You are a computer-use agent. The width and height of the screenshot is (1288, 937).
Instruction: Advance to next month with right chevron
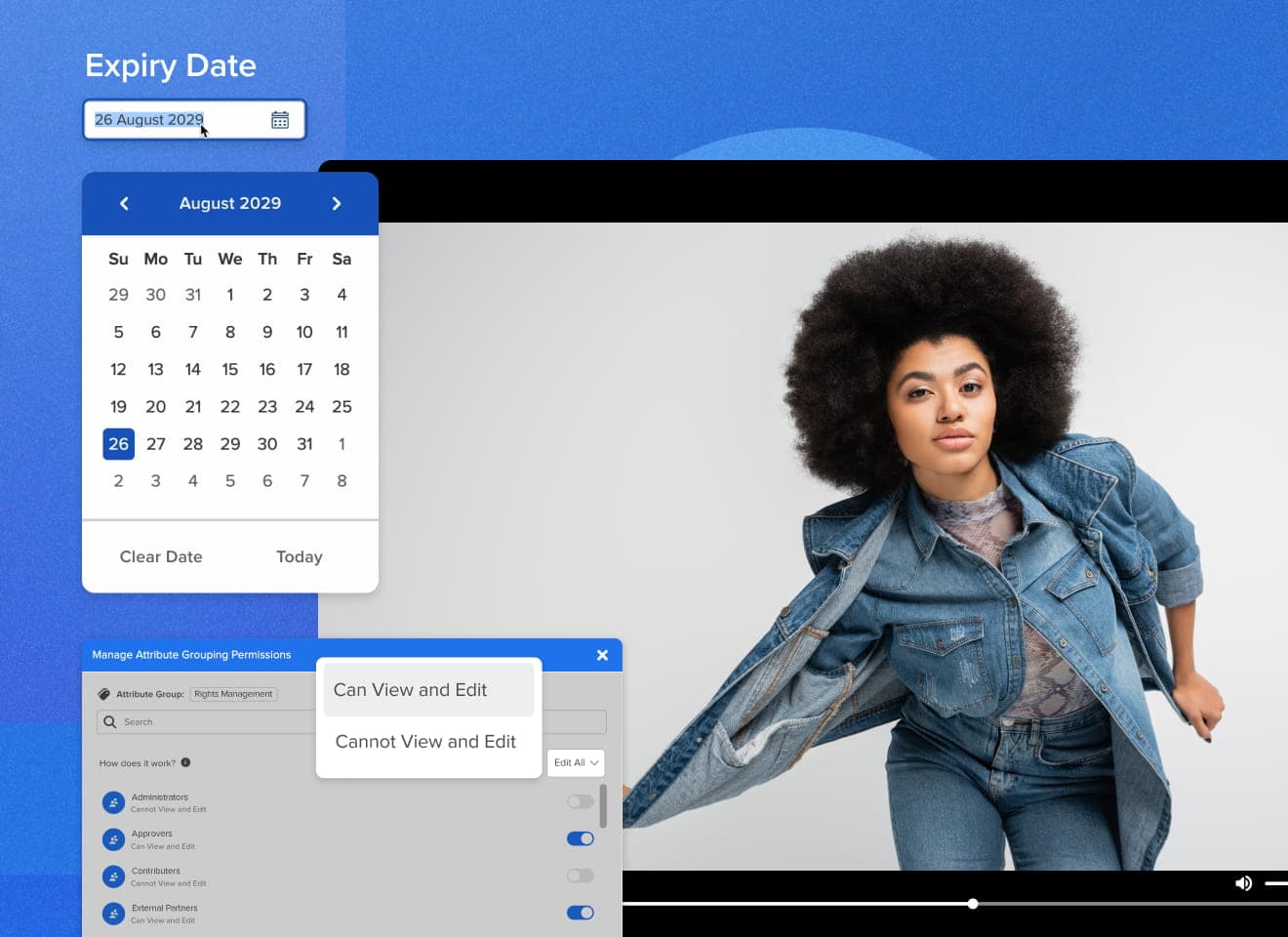point(337,203)
